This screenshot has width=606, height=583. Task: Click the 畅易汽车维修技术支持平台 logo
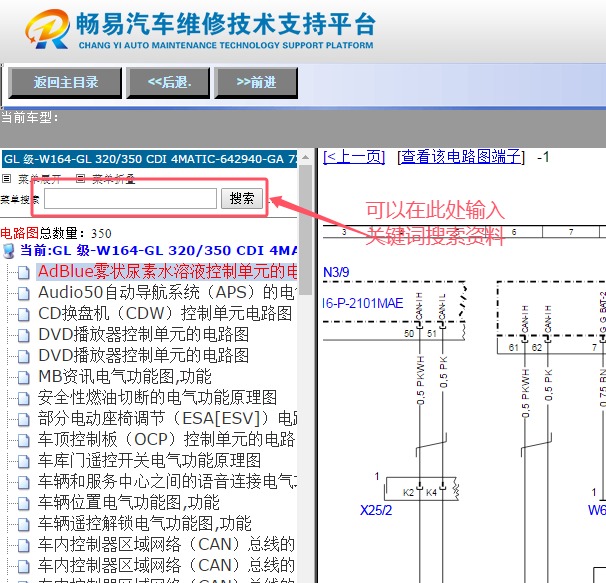[200, 30]
